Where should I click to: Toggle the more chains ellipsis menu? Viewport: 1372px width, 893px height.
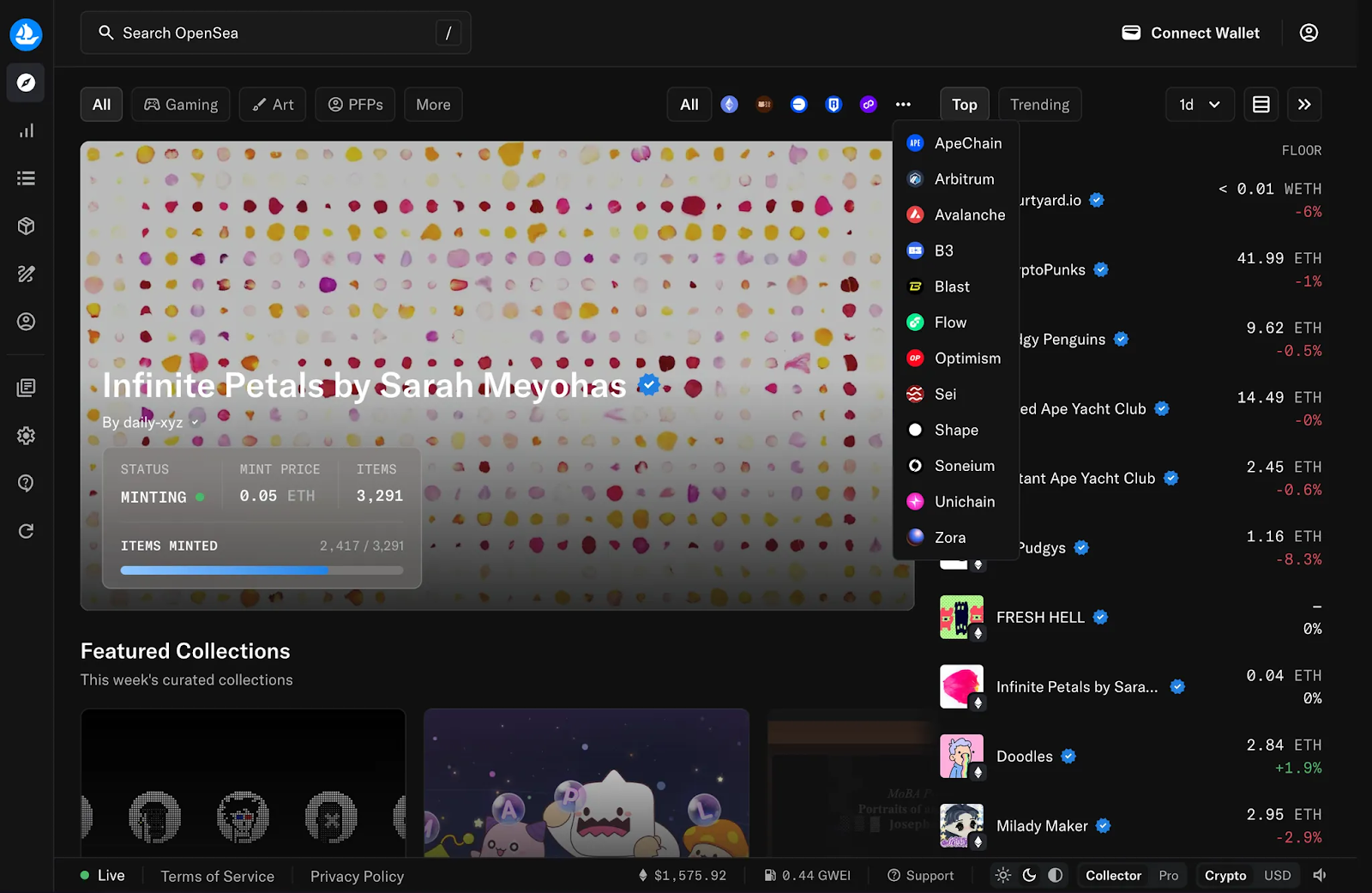tap(903, 105)
